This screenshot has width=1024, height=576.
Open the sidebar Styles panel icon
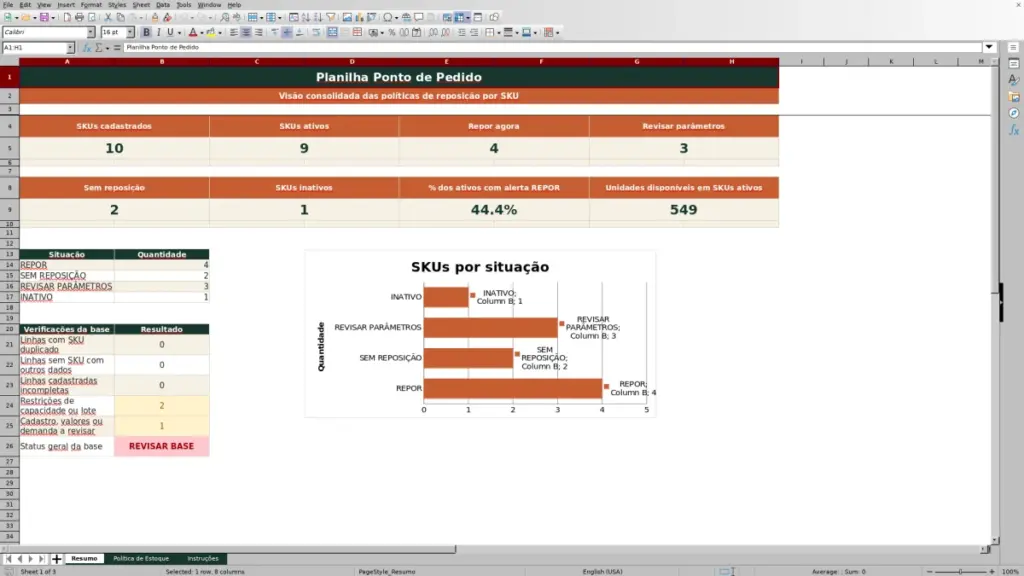pos(1014,80)
